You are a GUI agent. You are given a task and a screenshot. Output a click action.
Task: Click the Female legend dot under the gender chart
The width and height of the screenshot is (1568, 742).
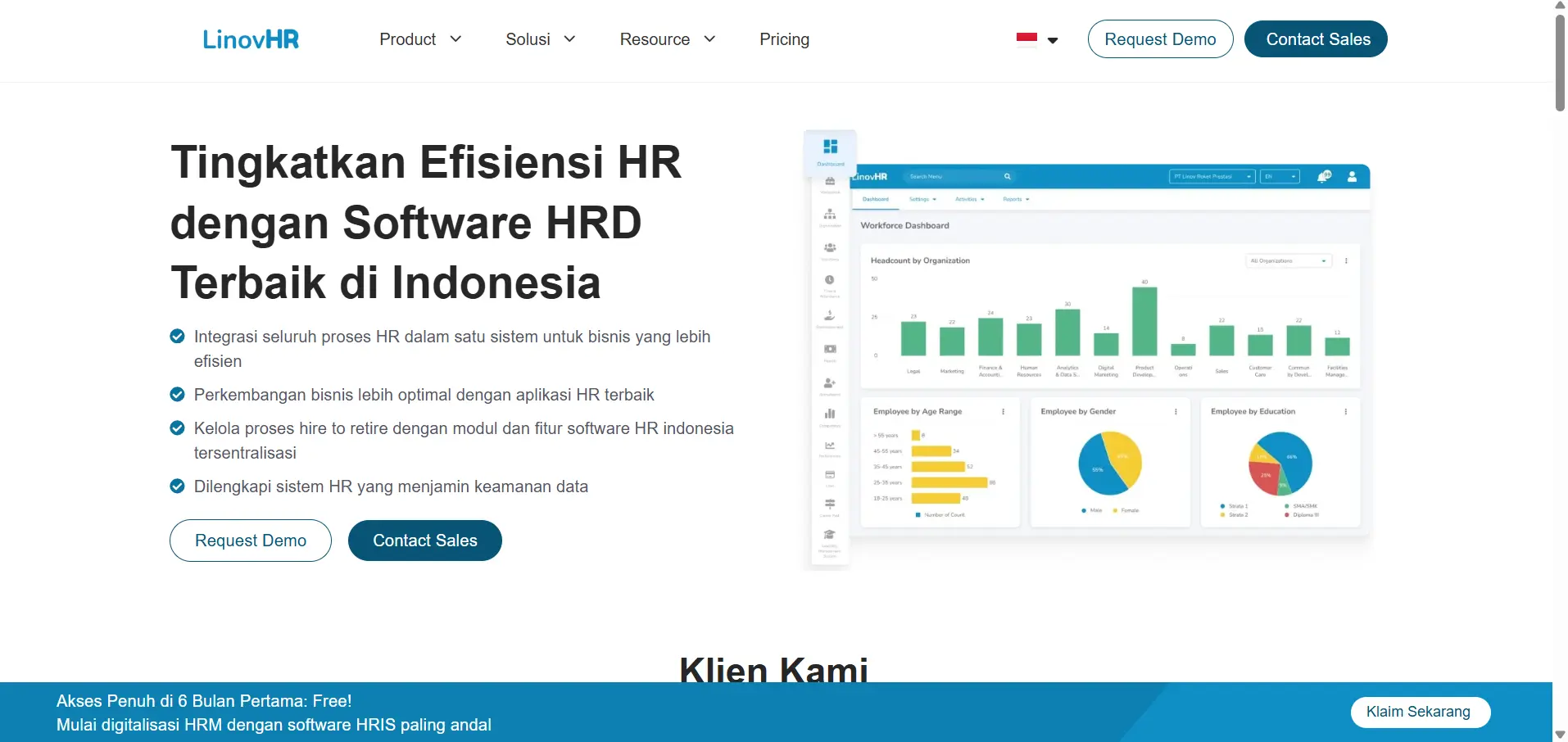[x=1115, y=510]
